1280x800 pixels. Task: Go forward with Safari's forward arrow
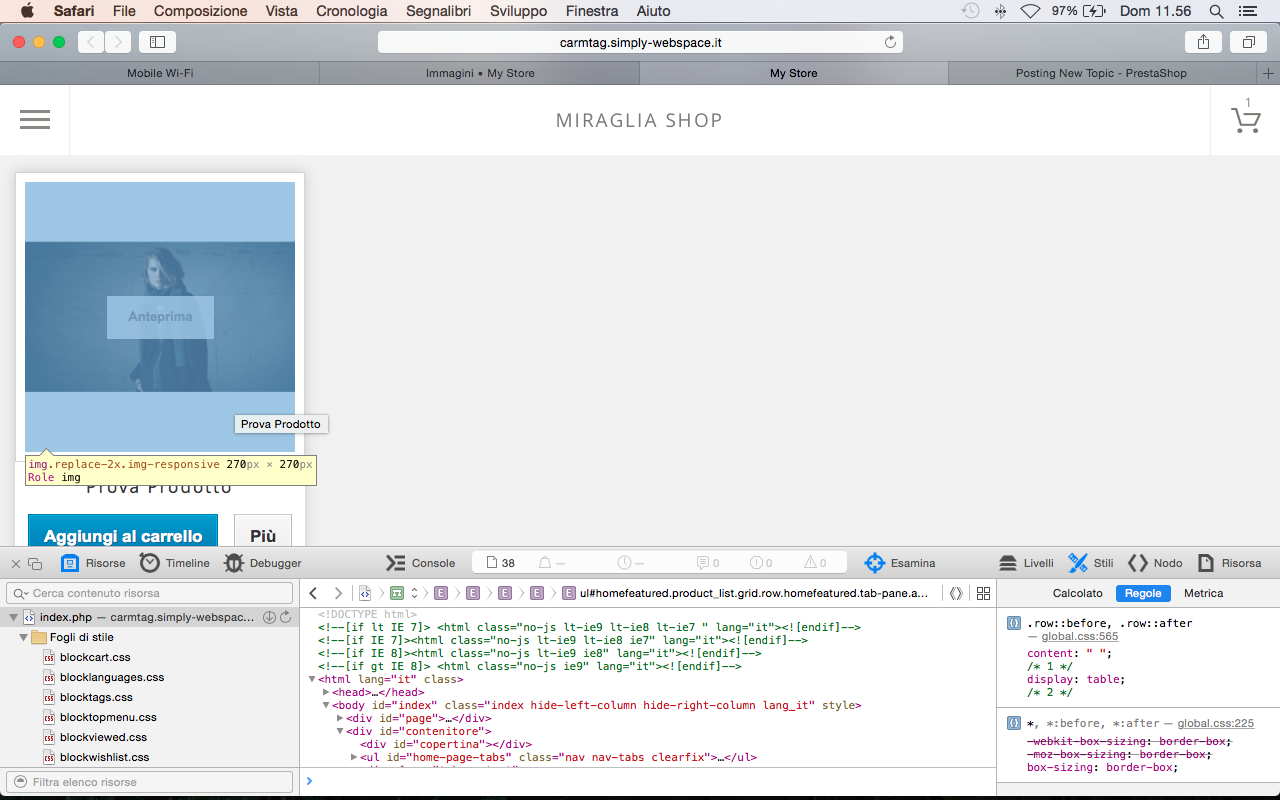(118, 42)
